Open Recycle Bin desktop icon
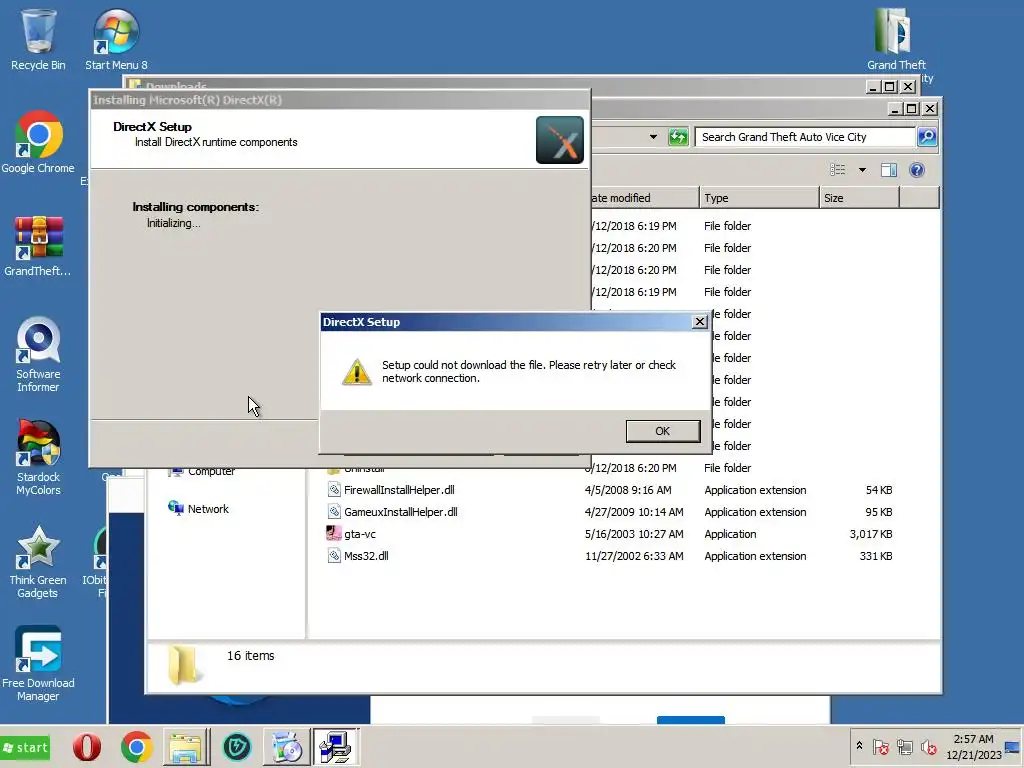This screenshot has width=1024, height=768. click(38, 39)
